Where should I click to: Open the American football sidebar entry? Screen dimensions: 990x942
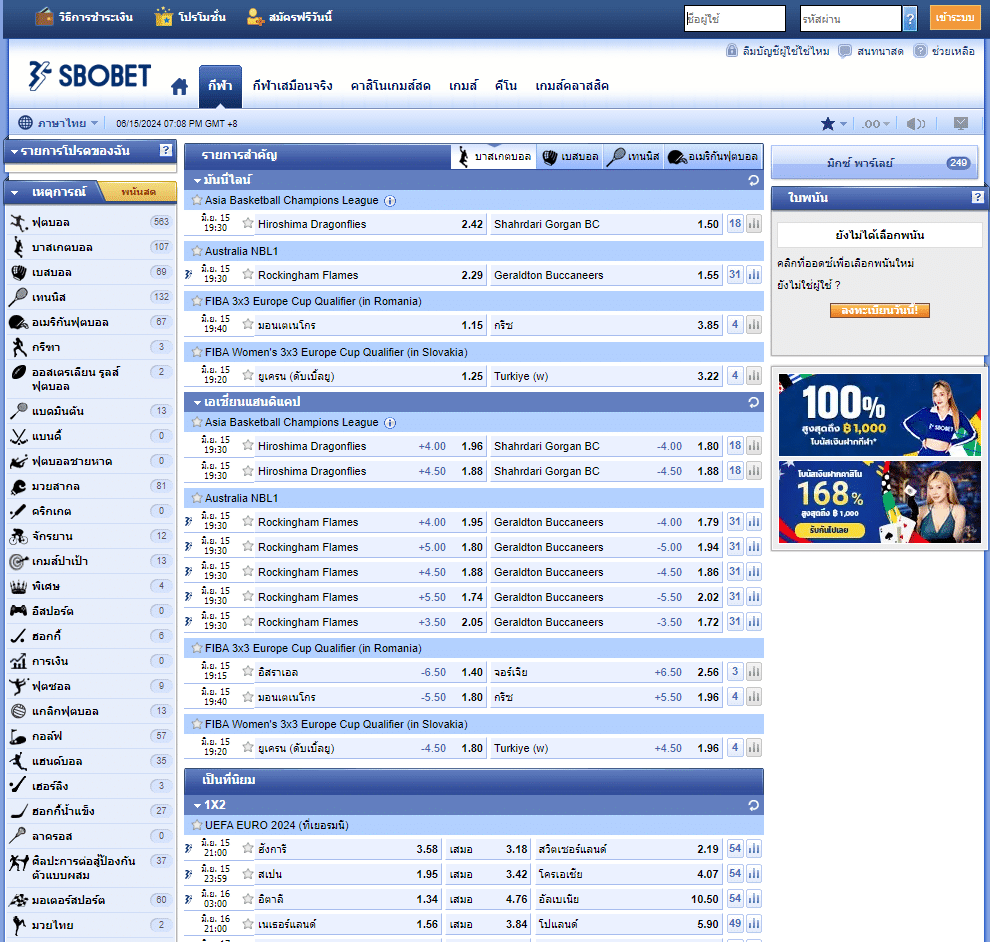(x=90, y=322)
